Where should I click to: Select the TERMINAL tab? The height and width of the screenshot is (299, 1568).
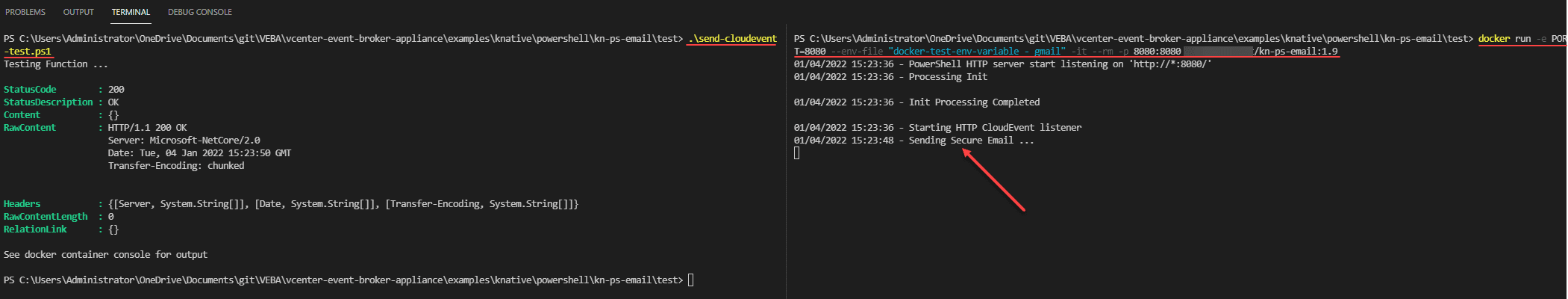pyautogui.click(x=131, y=12)
